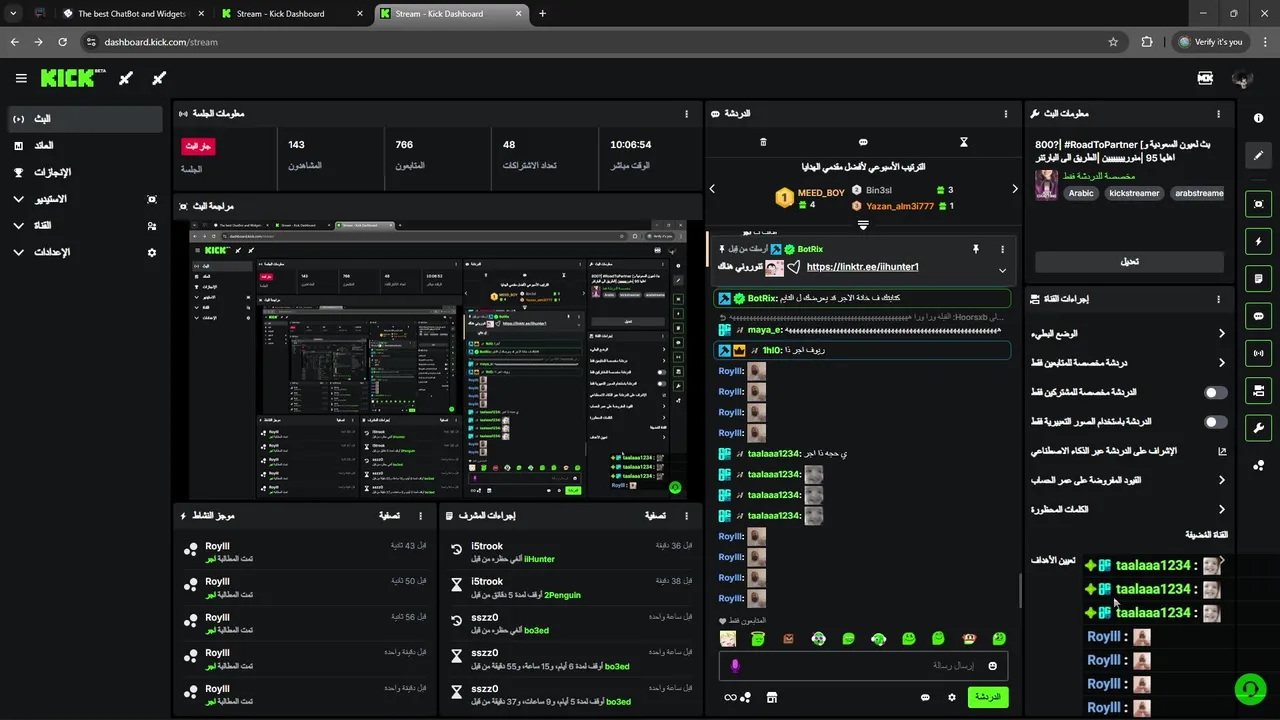The width and height of the screenshot is (1280, 720).
Task: Open the emoji picker in the message box
Action: pos(993,665)
